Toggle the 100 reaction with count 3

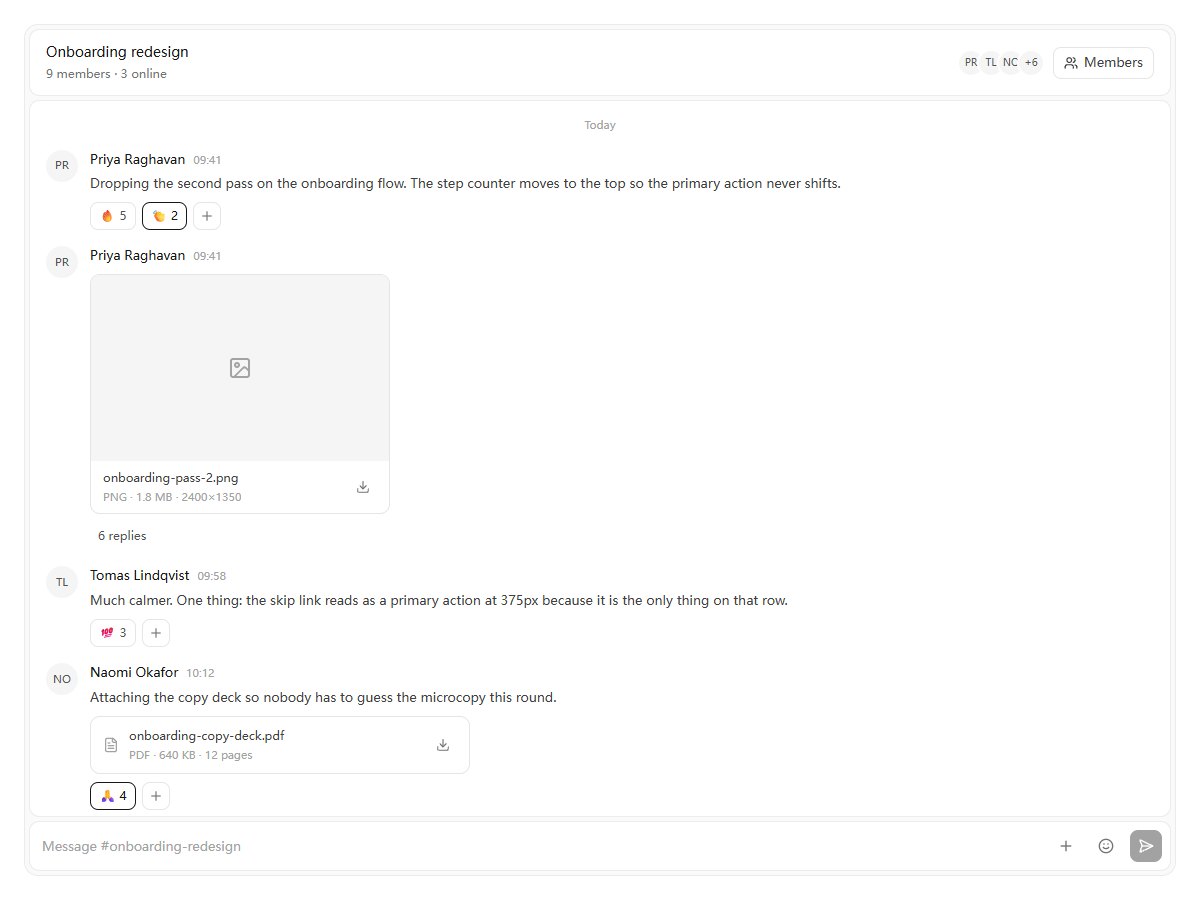113,633
